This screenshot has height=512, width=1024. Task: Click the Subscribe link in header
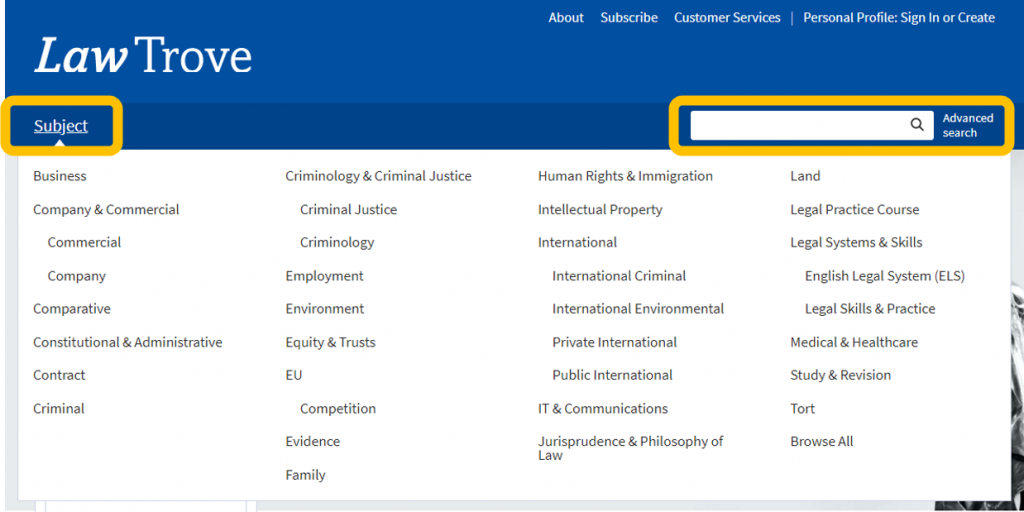tap(629, 17)
